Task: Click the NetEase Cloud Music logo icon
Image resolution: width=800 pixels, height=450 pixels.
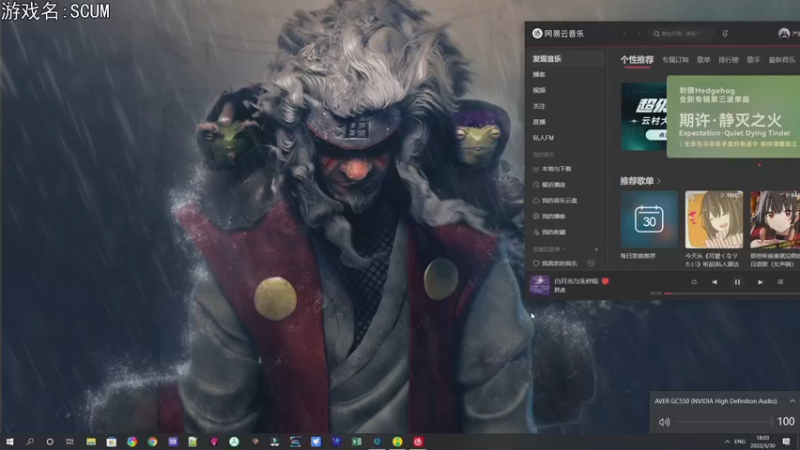Action: pyautogui.click(x=537, y=34)
